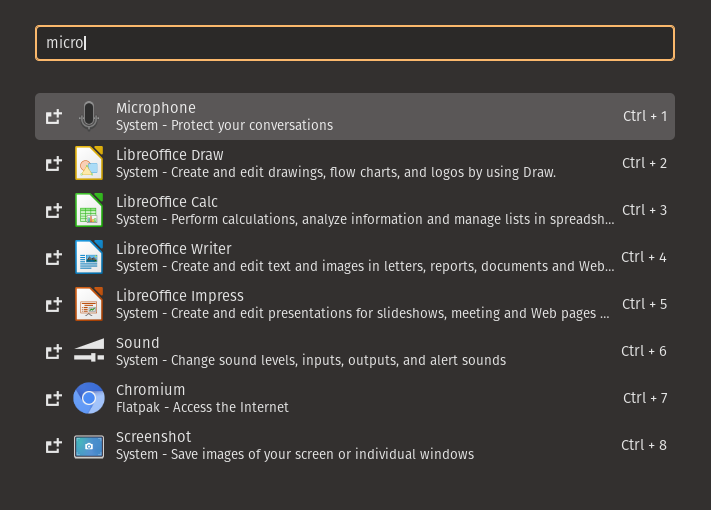This screenshot has height=510, width=711.
Task: Click the new-window icon beside Screenshot
Action: [x=54, y=445]
